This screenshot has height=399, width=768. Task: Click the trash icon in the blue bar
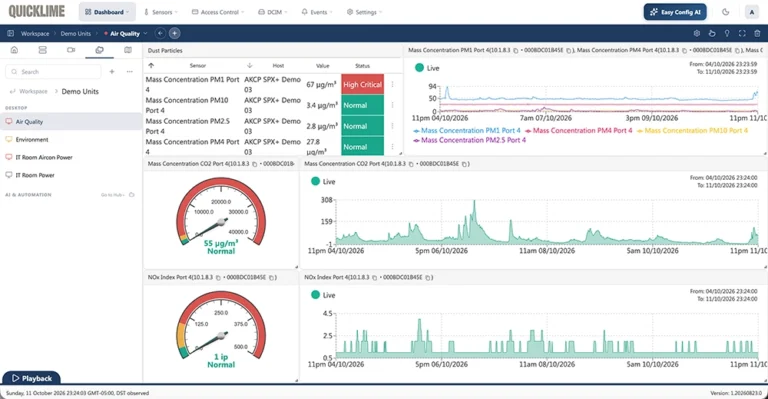pyautogui.click(x=757, y=33)
